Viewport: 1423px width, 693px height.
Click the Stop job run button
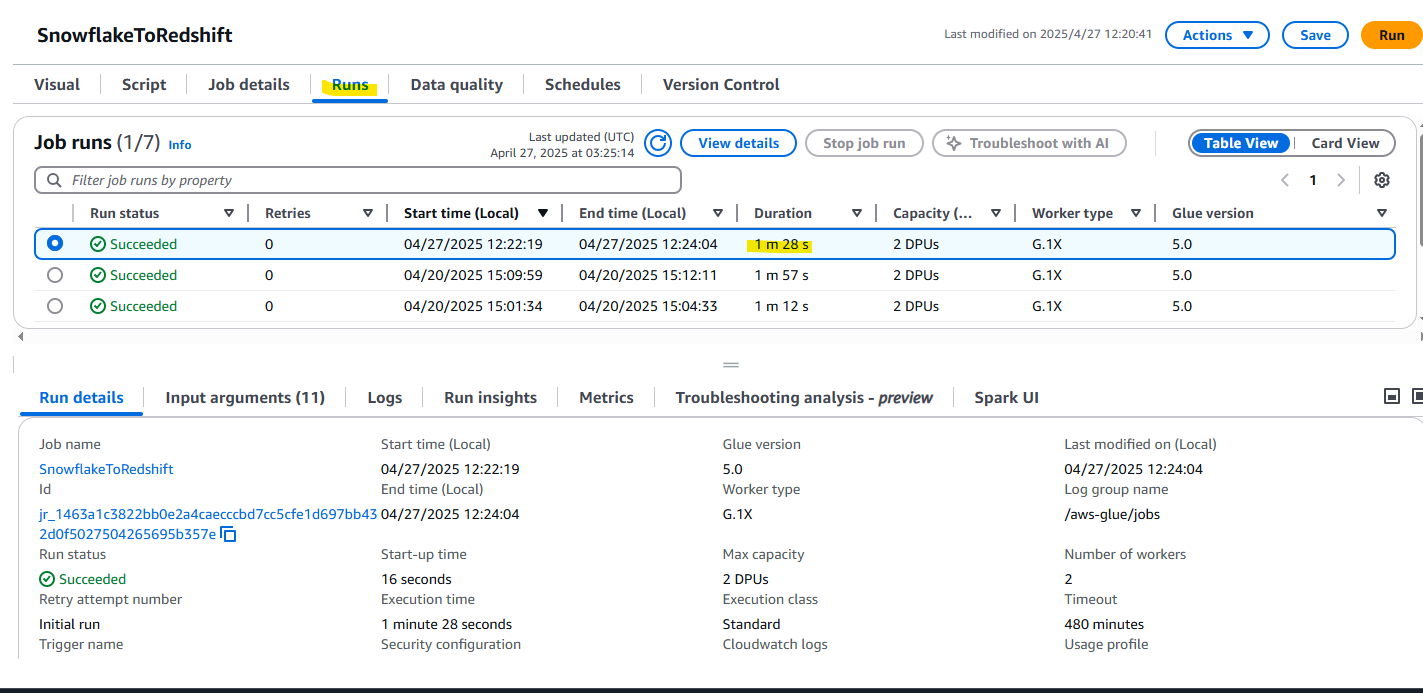pos(864,143)
